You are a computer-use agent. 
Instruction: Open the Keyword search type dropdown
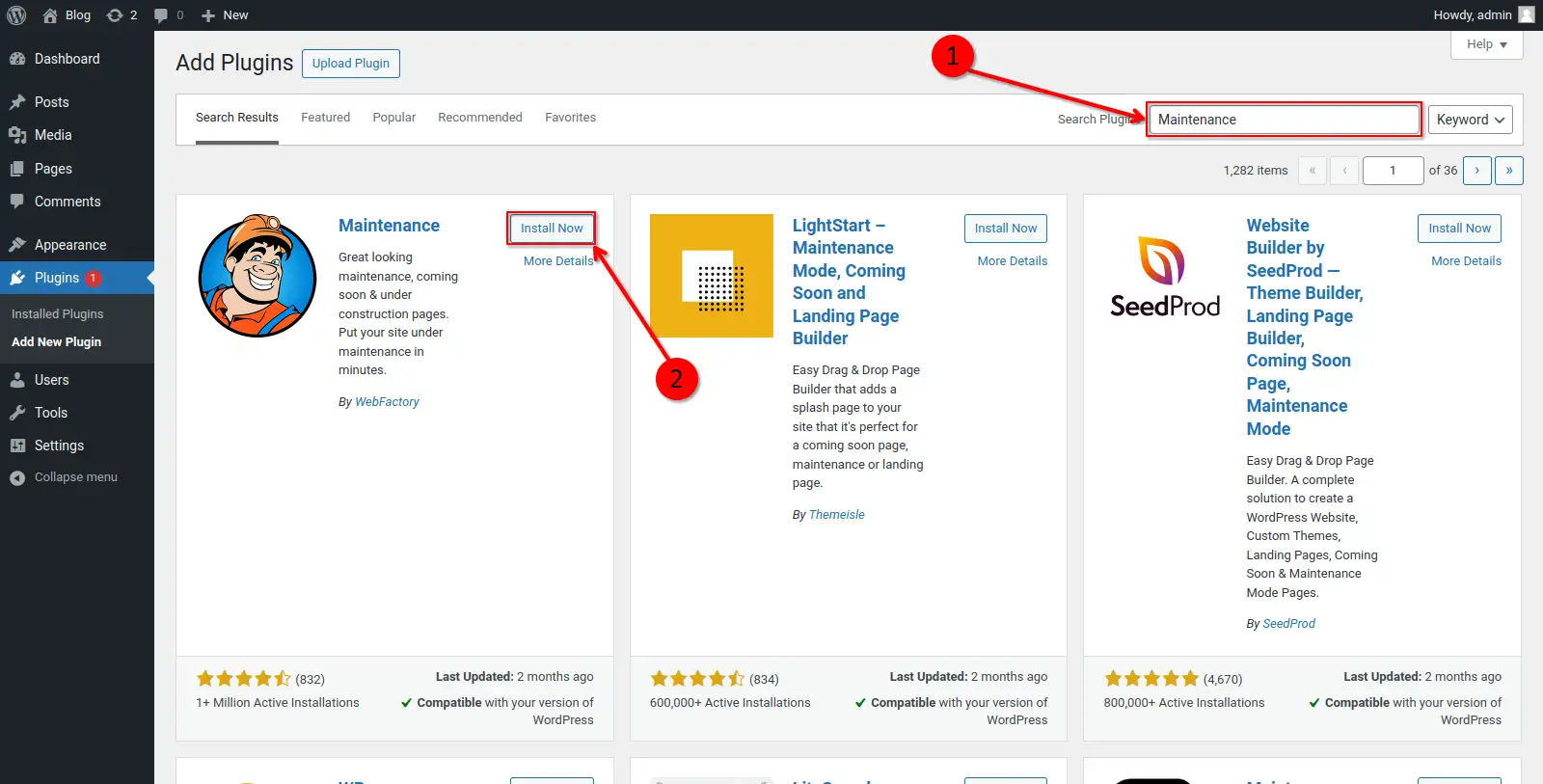pyautogui.click(x=1470, y=120)
